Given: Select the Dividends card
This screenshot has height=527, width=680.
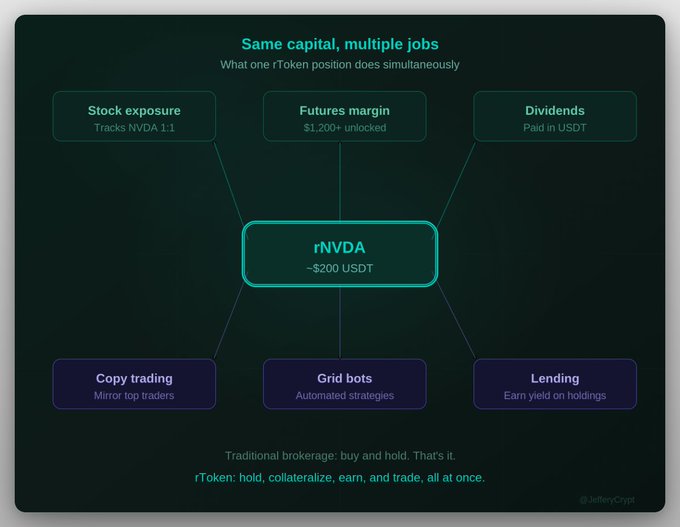Looking at the screenshot, I should pos(555,116).
